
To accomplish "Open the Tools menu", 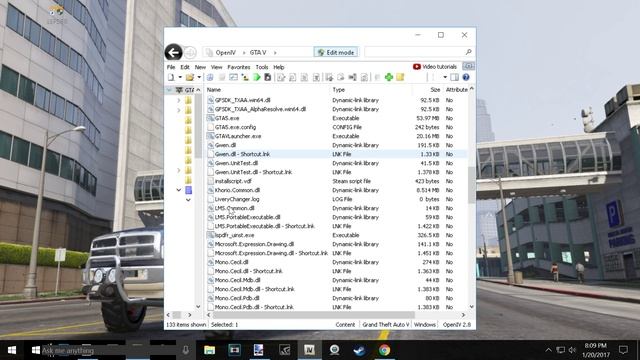I will (262, 67).
